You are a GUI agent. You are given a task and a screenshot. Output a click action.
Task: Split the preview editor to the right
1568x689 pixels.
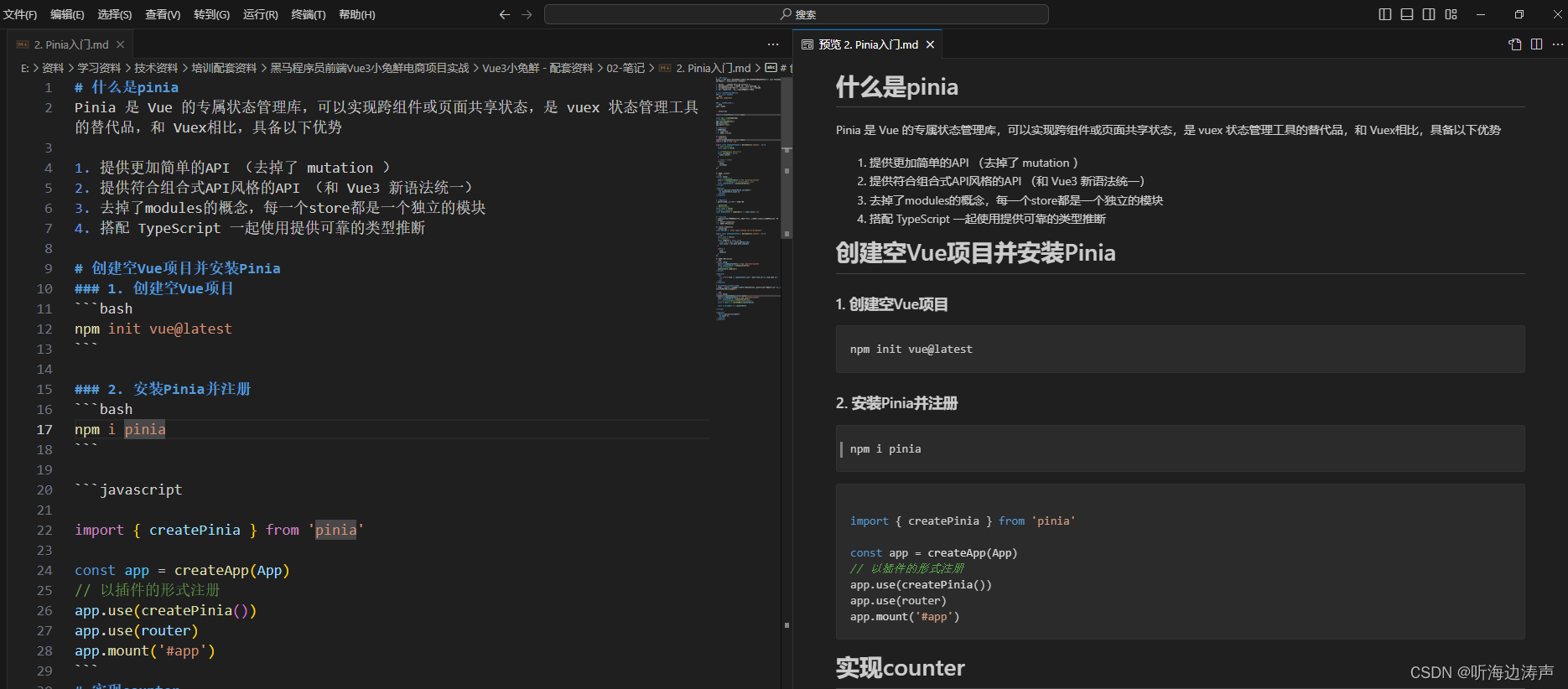click(1536, 44)
